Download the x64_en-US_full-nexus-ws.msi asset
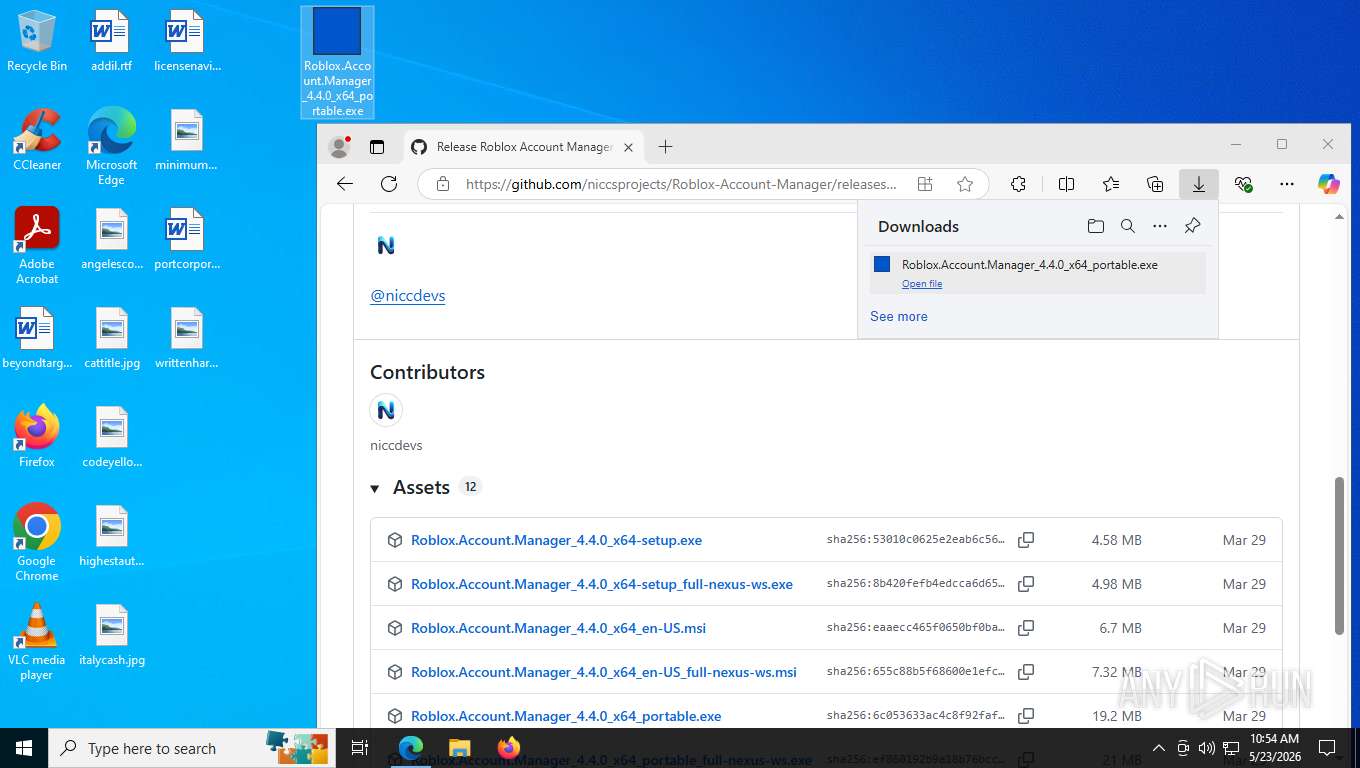Viewport: 1360px width, 768px height. (604, 672)
